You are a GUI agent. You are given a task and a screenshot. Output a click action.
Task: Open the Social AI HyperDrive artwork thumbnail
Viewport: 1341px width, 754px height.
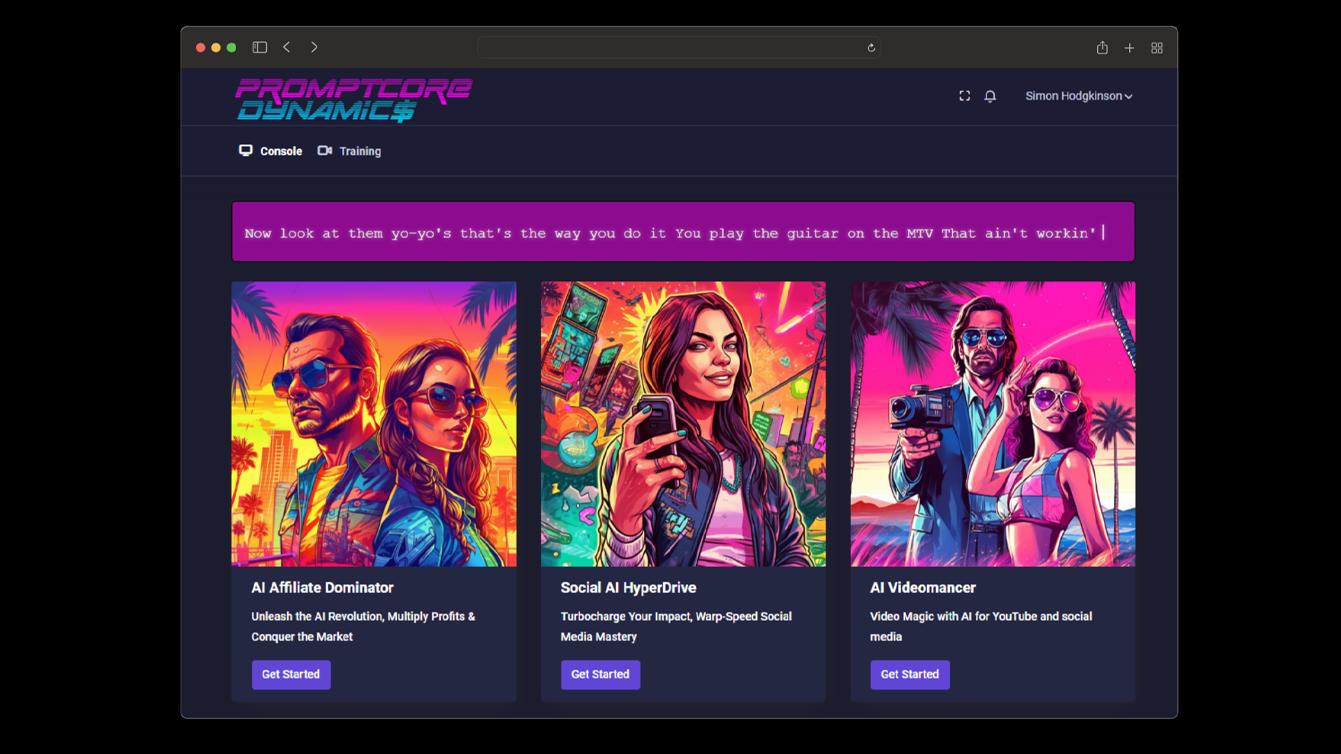(683, 424)
